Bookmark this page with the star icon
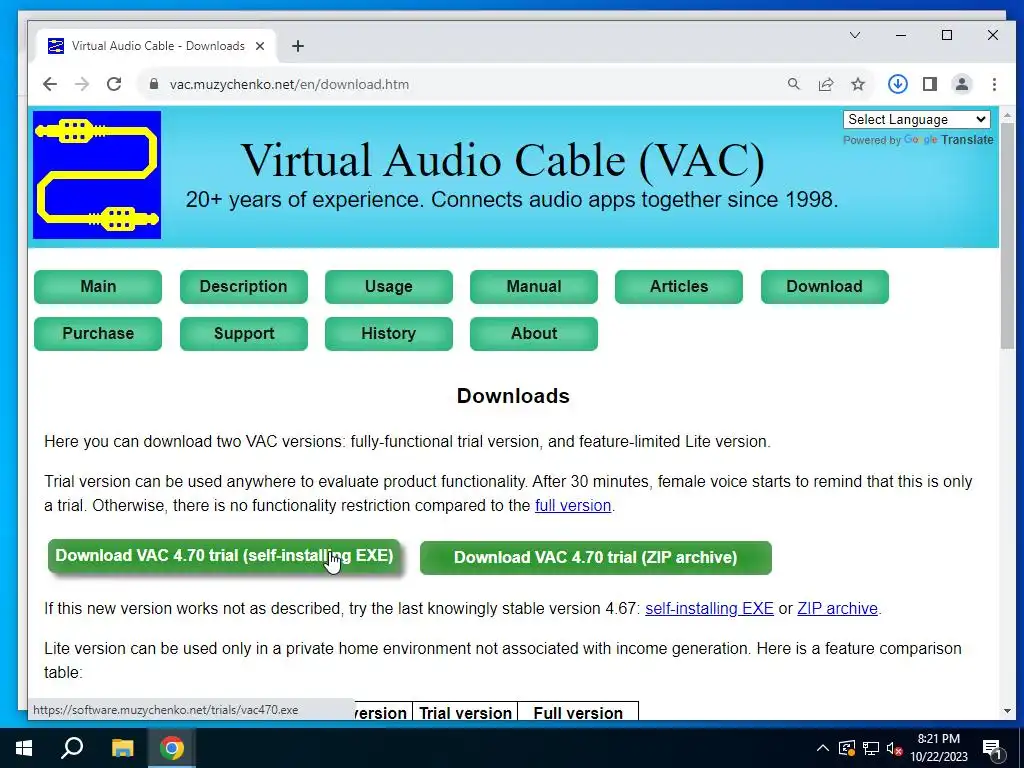This screenshot has height=768, width=1024. [x=858, y=84]
